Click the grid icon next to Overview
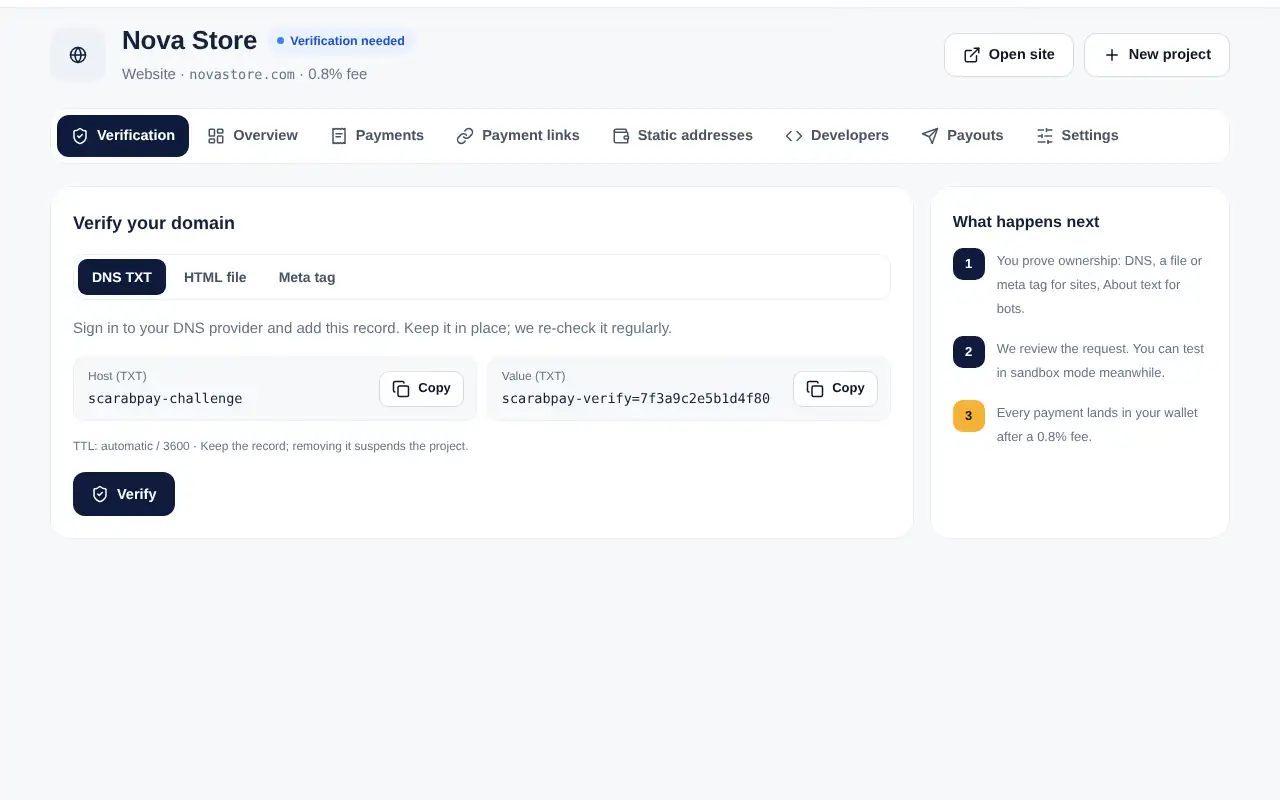This screenshot has height=800, width=1280. 216,136
